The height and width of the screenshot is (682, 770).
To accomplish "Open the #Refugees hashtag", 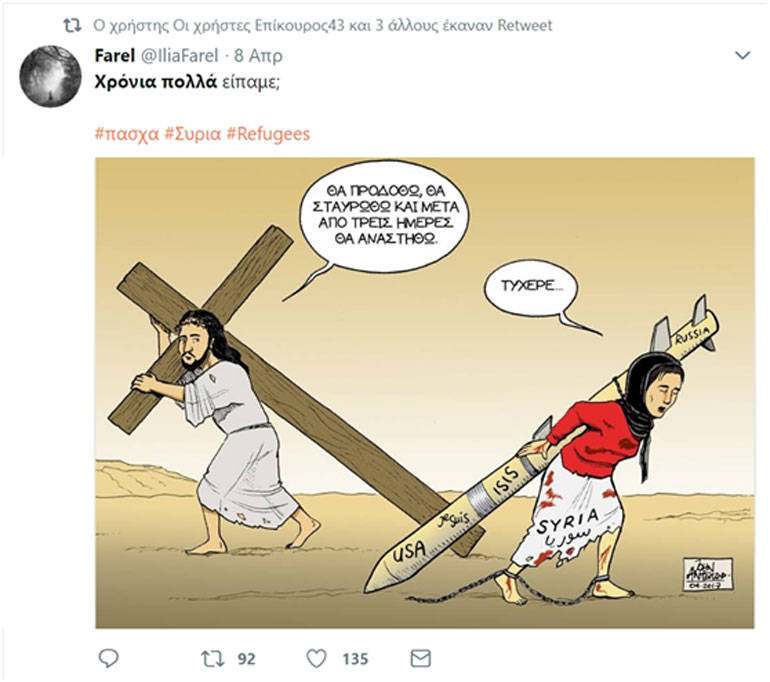I will point(268,134).
